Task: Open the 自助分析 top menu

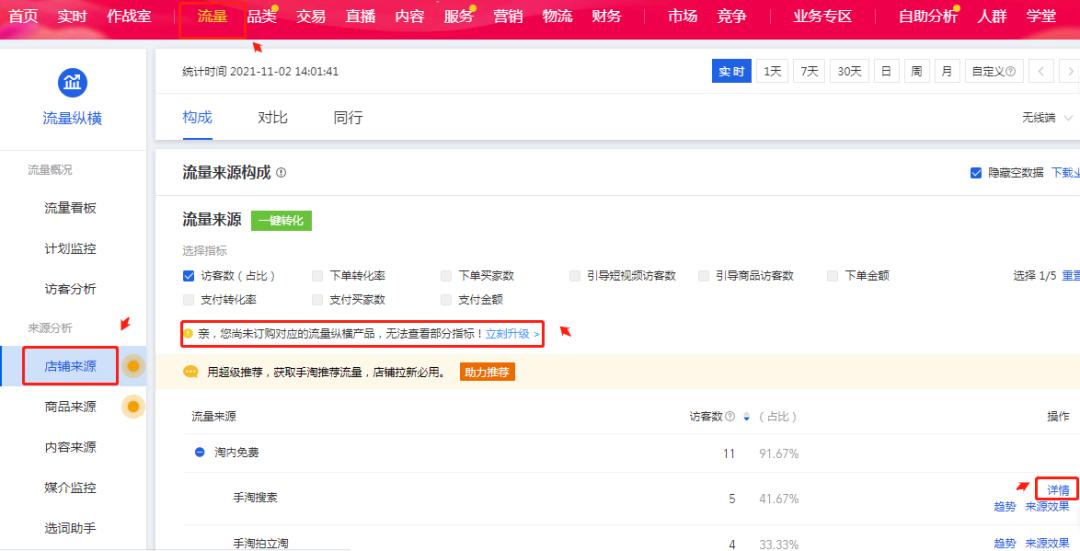Action: tap(928, 17)
